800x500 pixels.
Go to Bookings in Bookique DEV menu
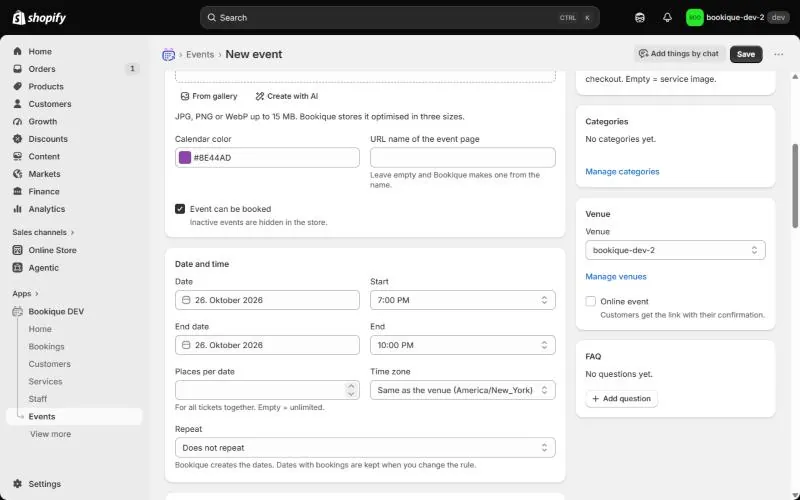pyautogui.click(x=46, y=346)
